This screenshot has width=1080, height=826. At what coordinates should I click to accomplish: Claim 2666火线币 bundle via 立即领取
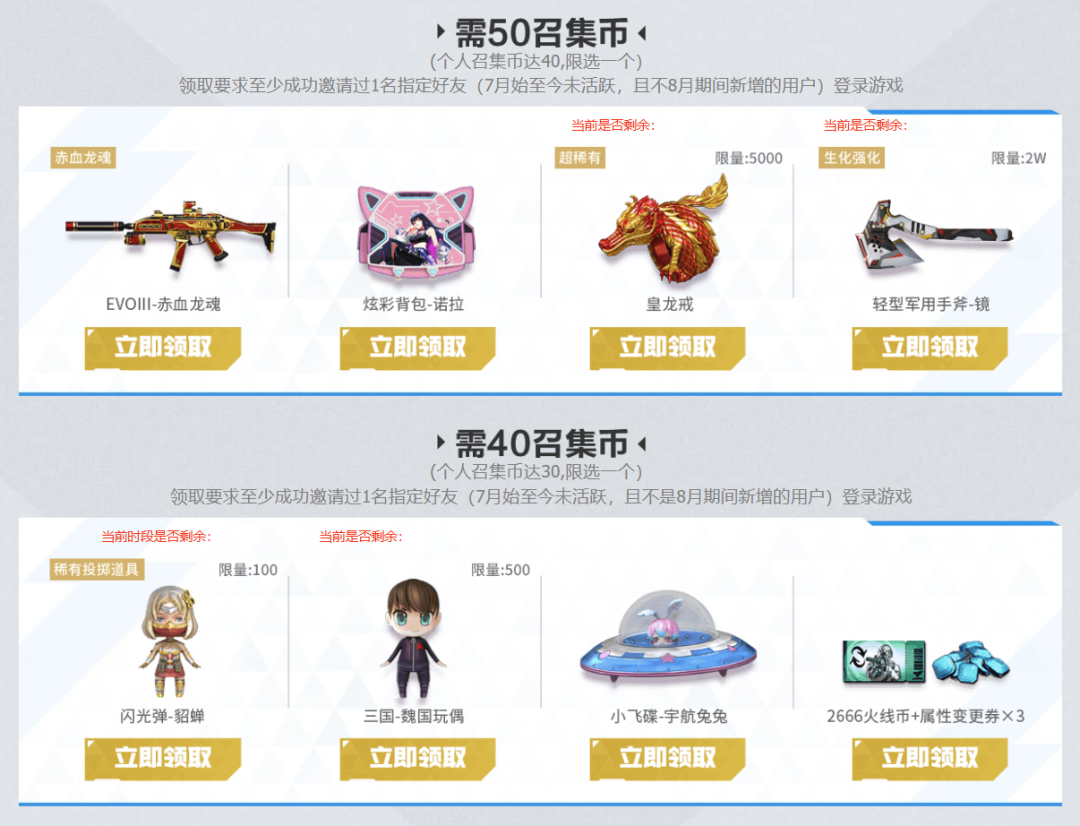[930, 759]
